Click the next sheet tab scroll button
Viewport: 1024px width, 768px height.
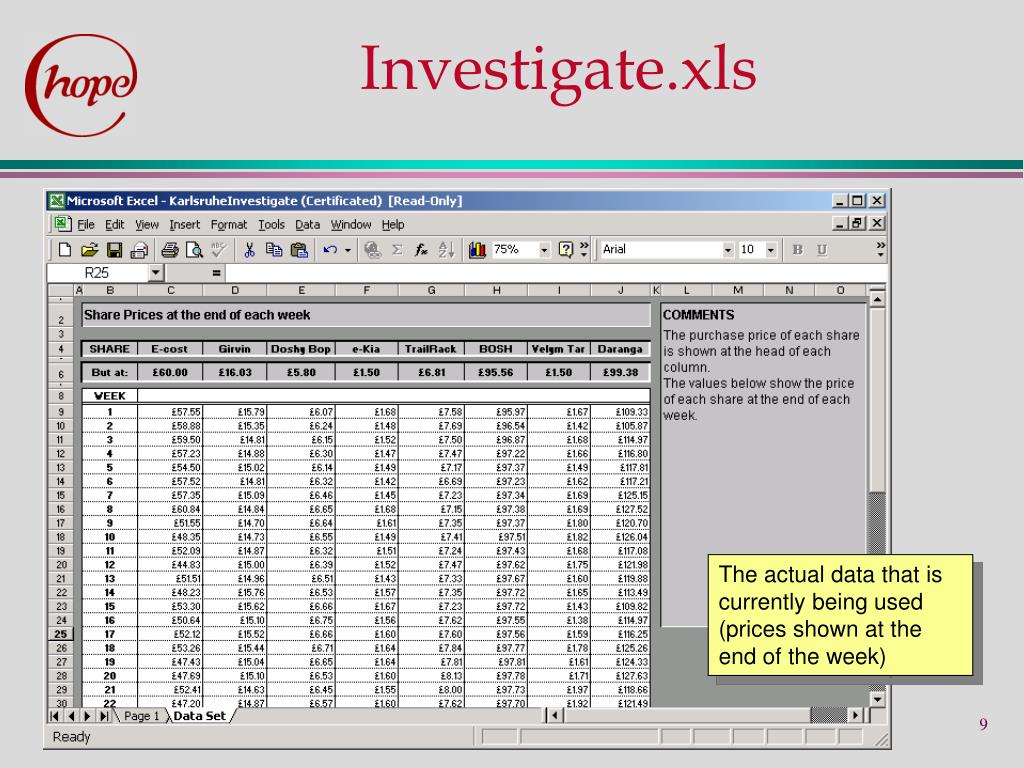click(87, 716)
